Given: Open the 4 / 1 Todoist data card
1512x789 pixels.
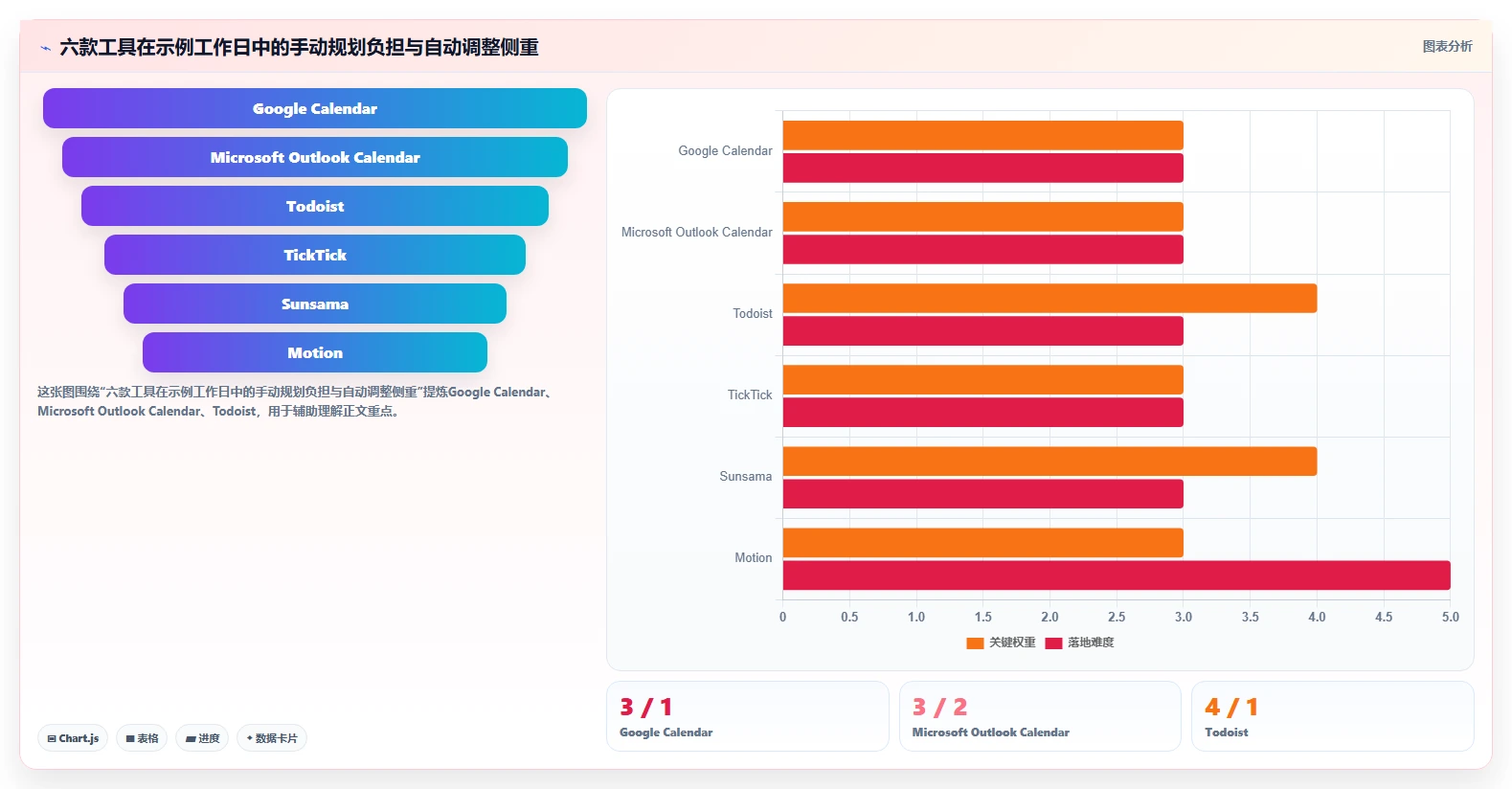Looking at the screenshot, I should coord(1332,716).
